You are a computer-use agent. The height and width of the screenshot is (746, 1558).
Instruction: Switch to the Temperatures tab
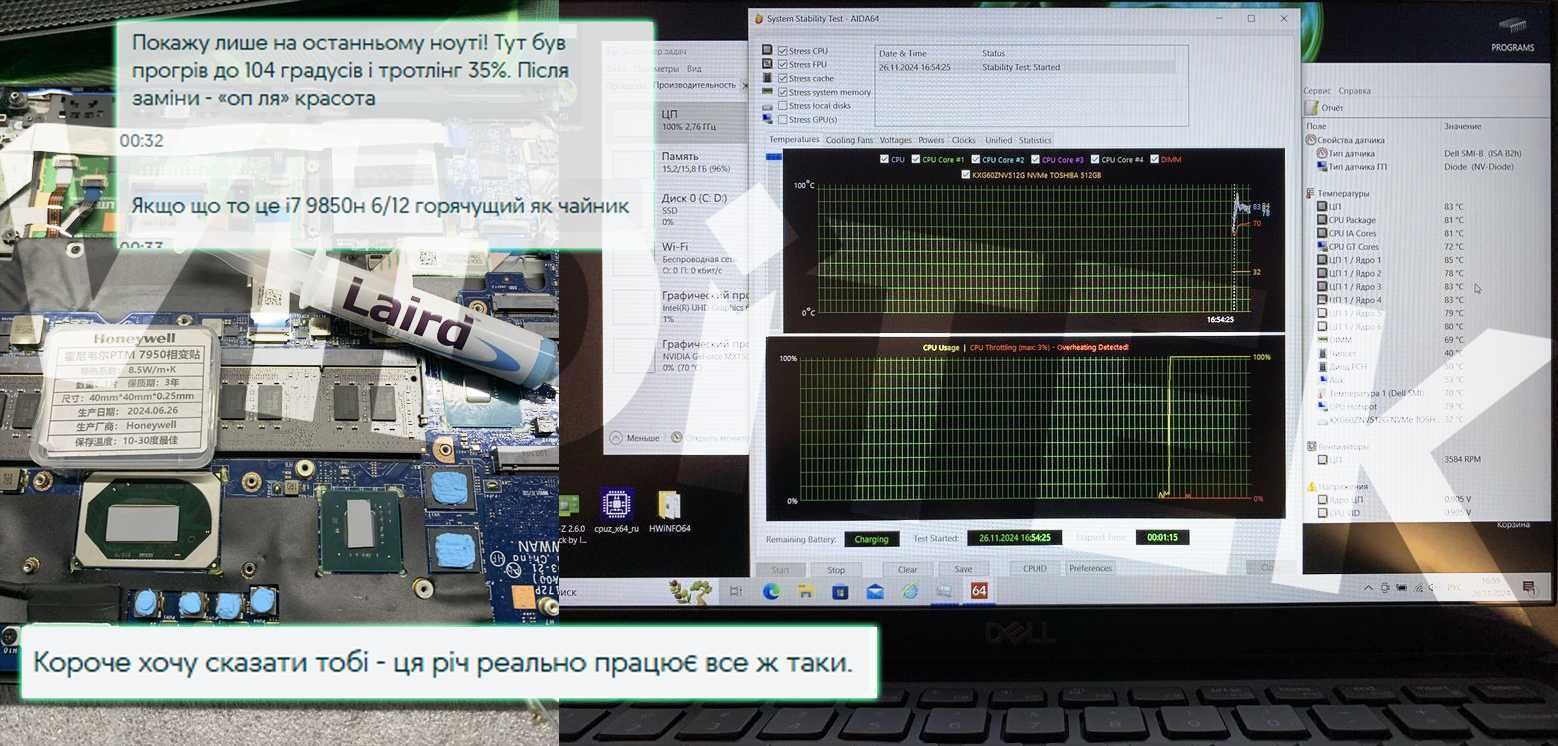click(x=795, y=140)
